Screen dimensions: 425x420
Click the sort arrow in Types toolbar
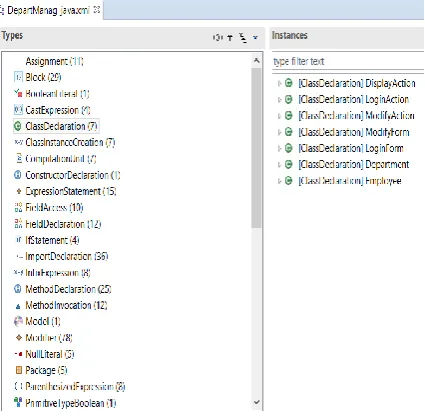pos(230,38)
